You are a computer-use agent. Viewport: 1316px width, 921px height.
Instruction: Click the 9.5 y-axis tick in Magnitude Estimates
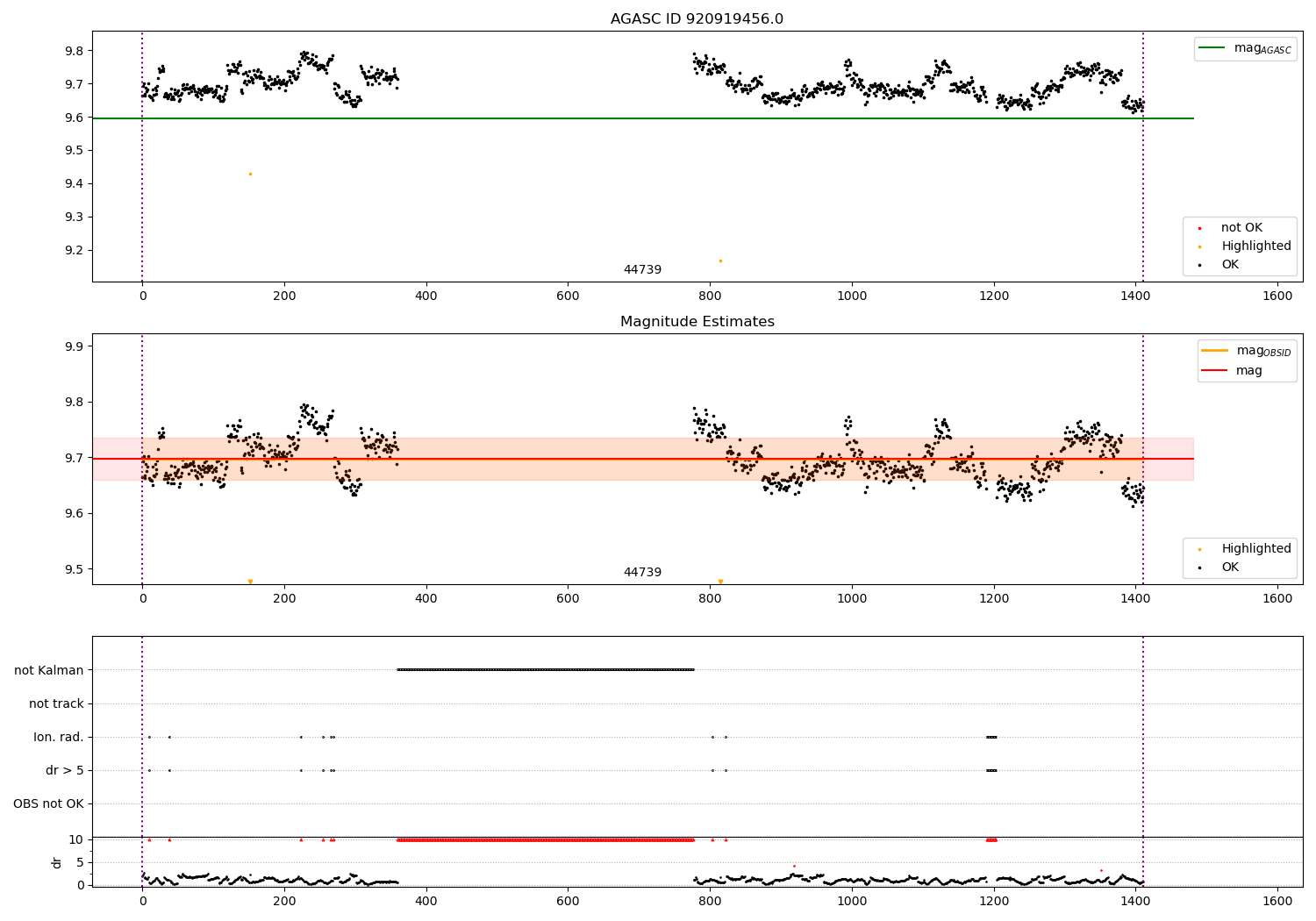75,569
